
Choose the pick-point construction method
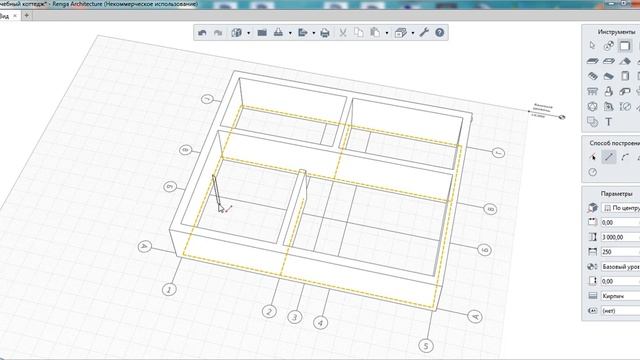(593, 157)
